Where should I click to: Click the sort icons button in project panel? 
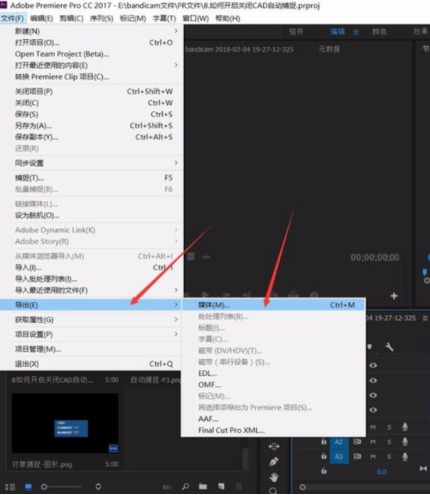pos(98,487)
